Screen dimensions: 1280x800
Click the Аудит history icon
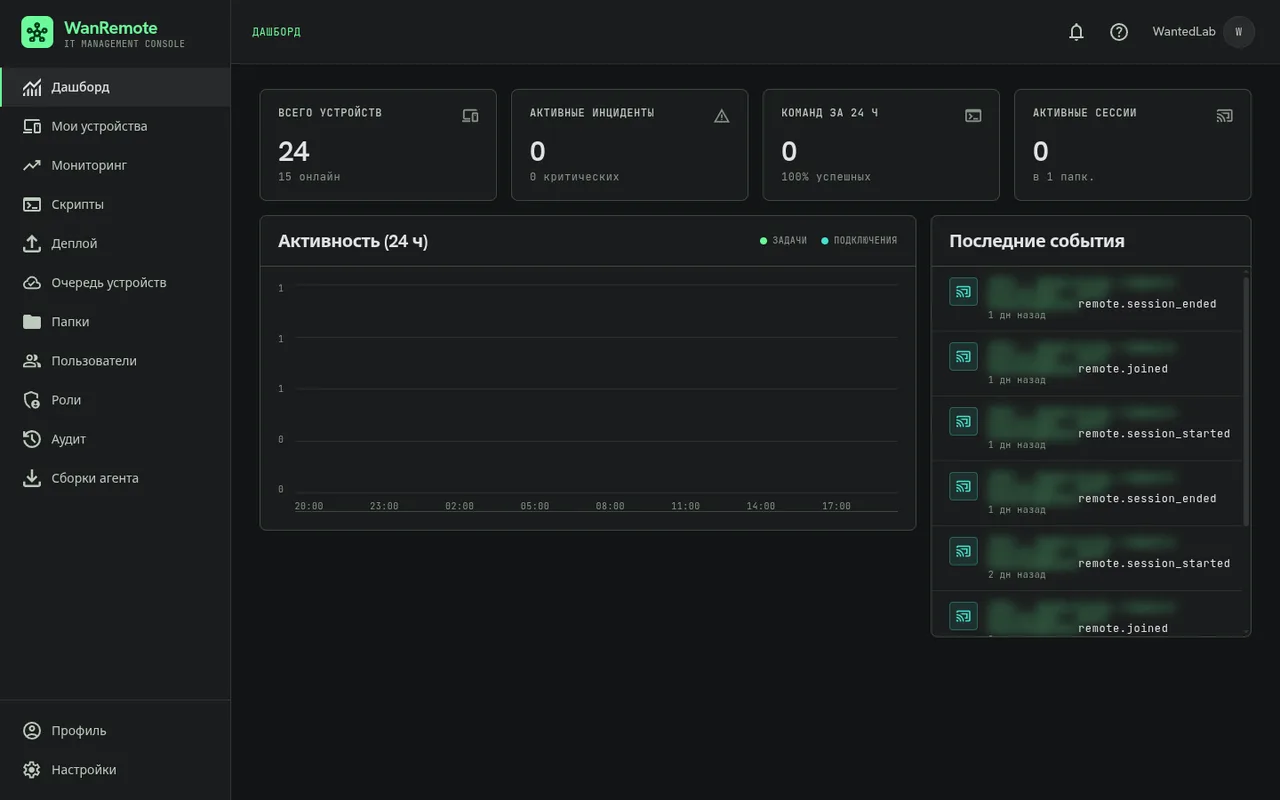click(32, 439)
